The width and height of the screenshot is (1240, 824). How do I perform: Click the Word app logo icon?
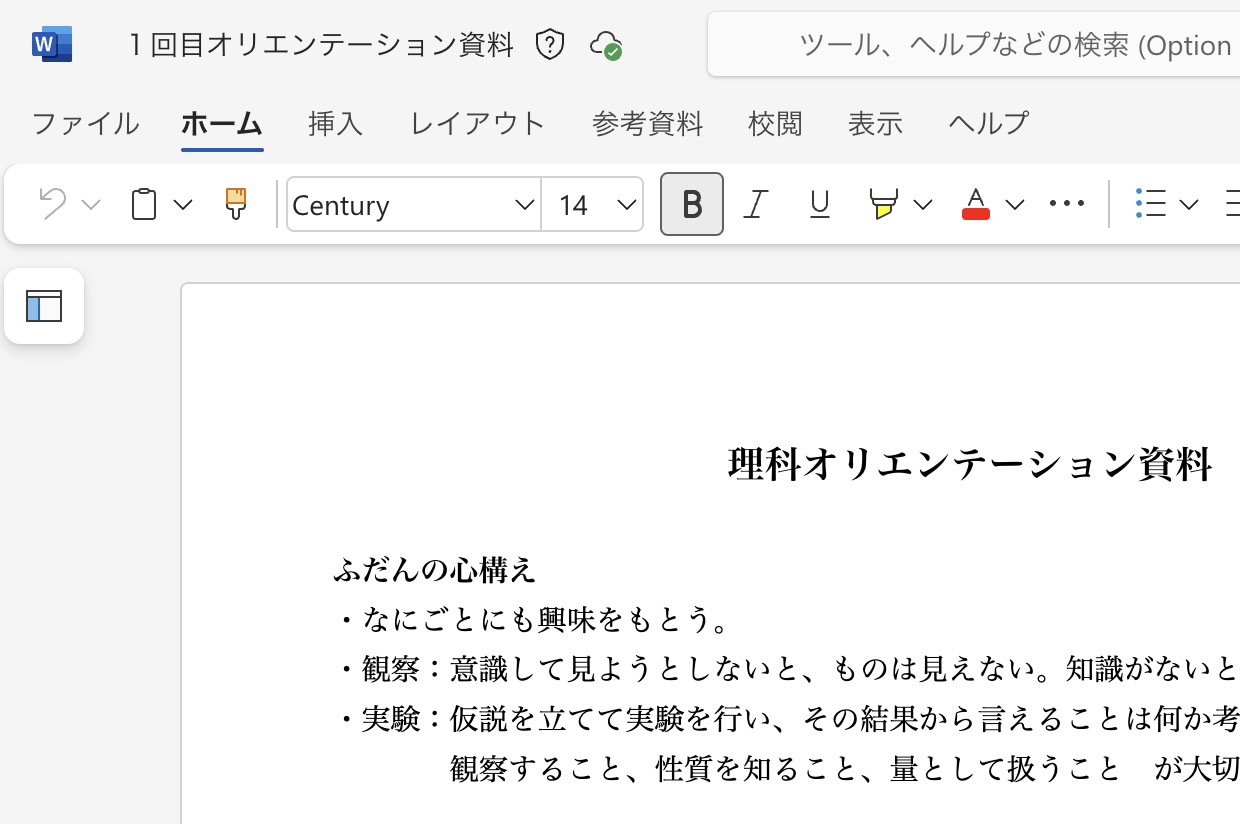(x=51, y=45)
